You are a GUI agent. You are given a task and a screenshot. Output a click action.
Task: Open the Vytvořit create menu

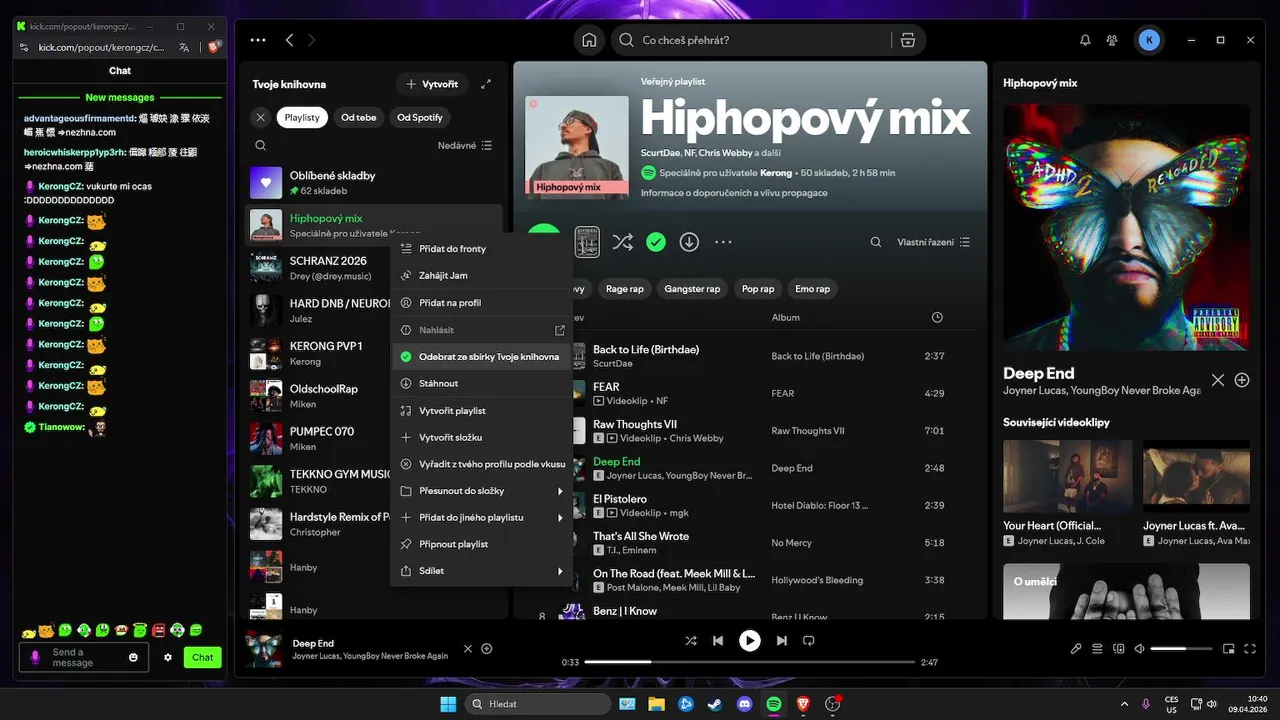tap(432, 84)
